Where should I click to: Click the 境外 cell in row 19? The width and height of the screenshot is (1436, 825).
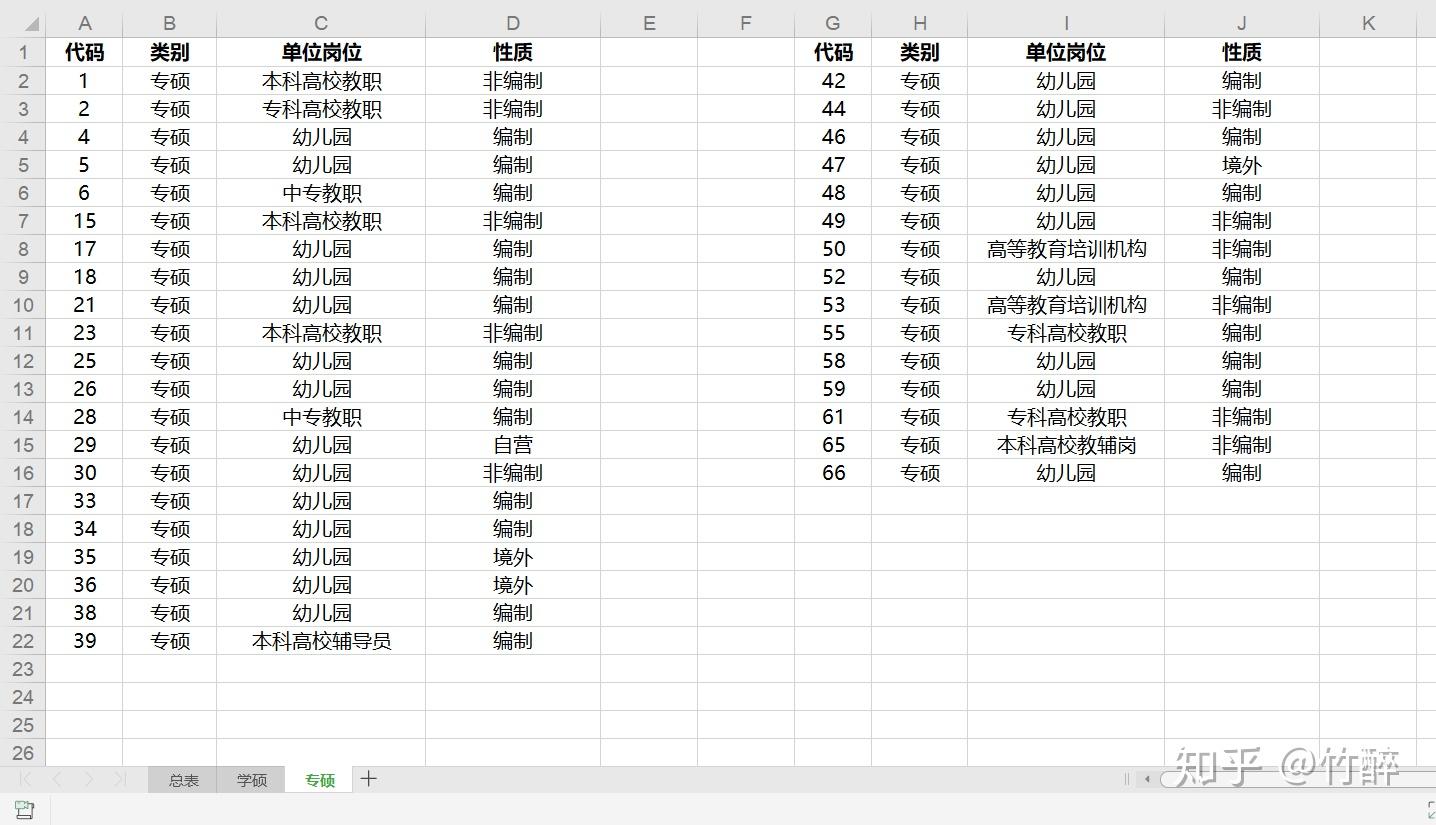point(513,557)
